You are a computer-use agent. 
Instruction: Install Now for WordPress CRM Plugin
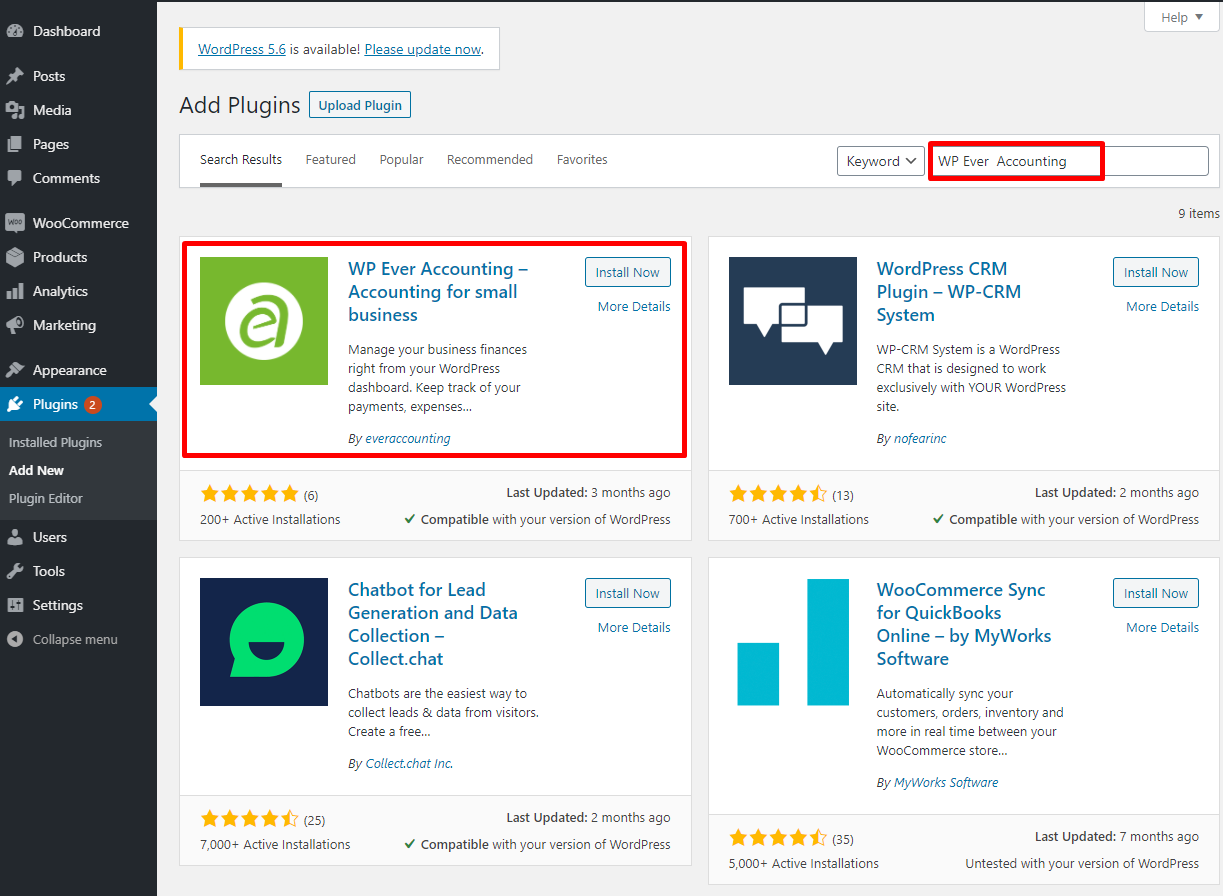click(1156, 272)
